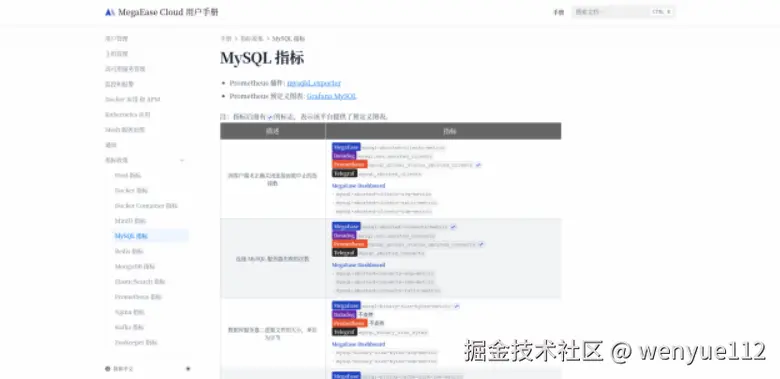The width and height of the screenshot is (780, 379).
Task: Open the Docker and APM section in the sidebar
Action: (x=132, y=99)
